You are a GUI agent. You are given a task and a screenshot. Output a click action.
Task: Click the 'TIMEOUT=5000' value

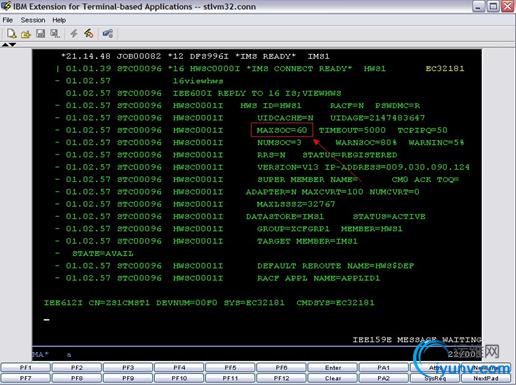coord(352,130)
